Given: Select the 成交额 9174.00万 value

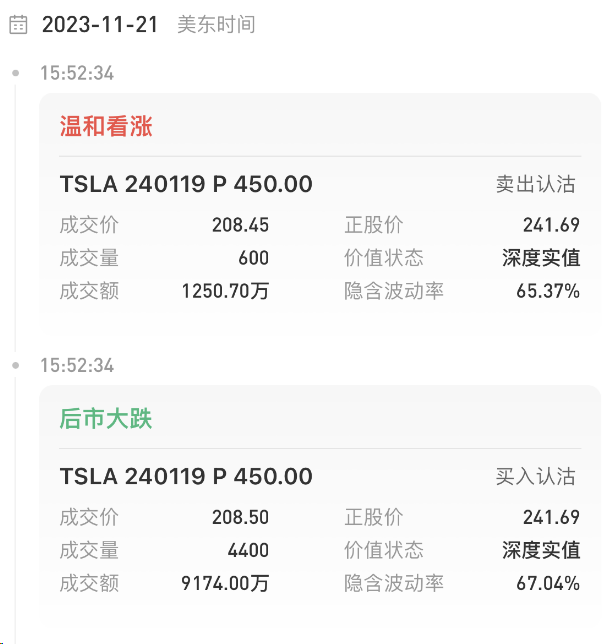Looking at the screenshot, I should point(225,583).
